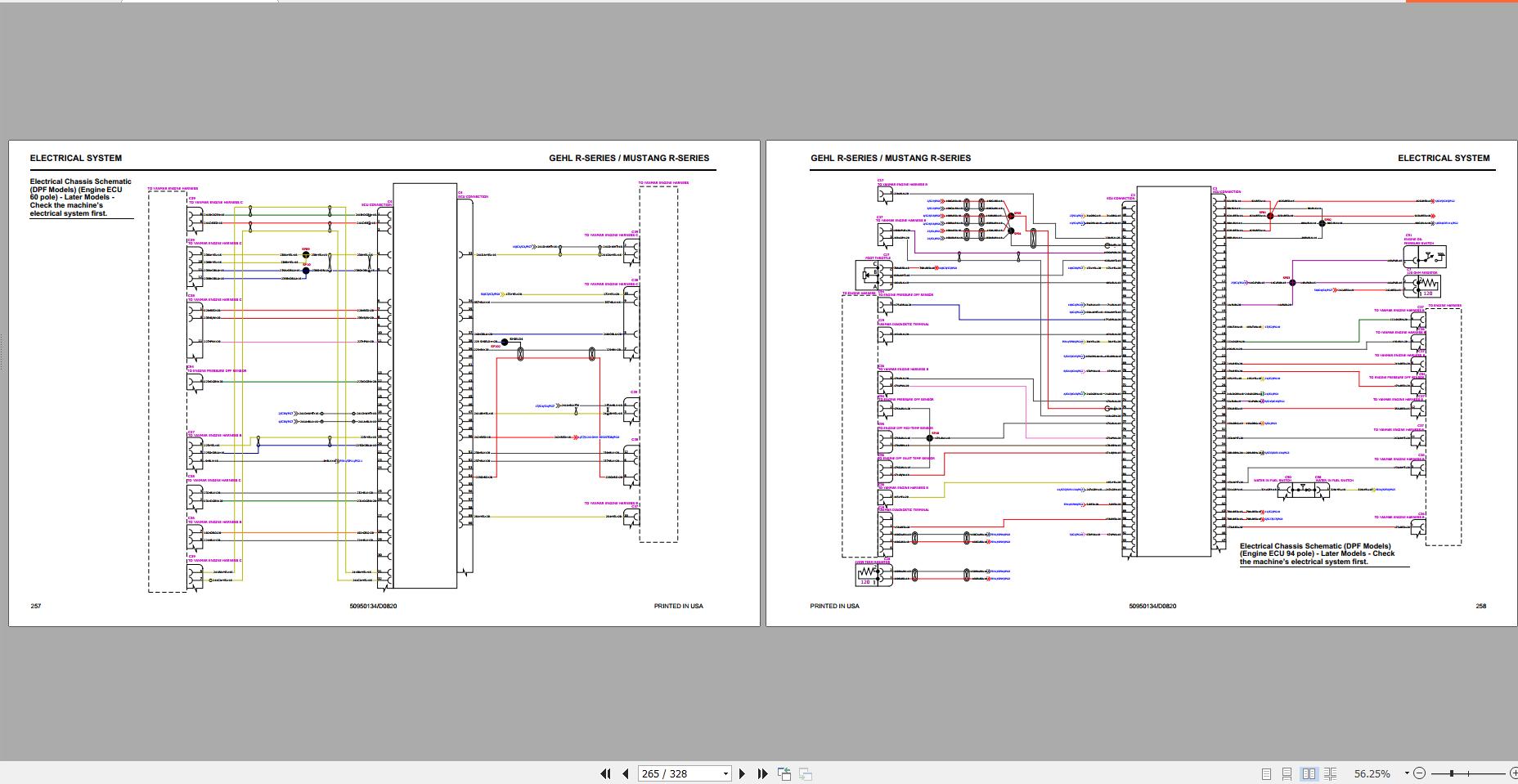Click the 56.25% zoom level display
Screen dimensions: 1518x784
click(x=1372, y=773)
